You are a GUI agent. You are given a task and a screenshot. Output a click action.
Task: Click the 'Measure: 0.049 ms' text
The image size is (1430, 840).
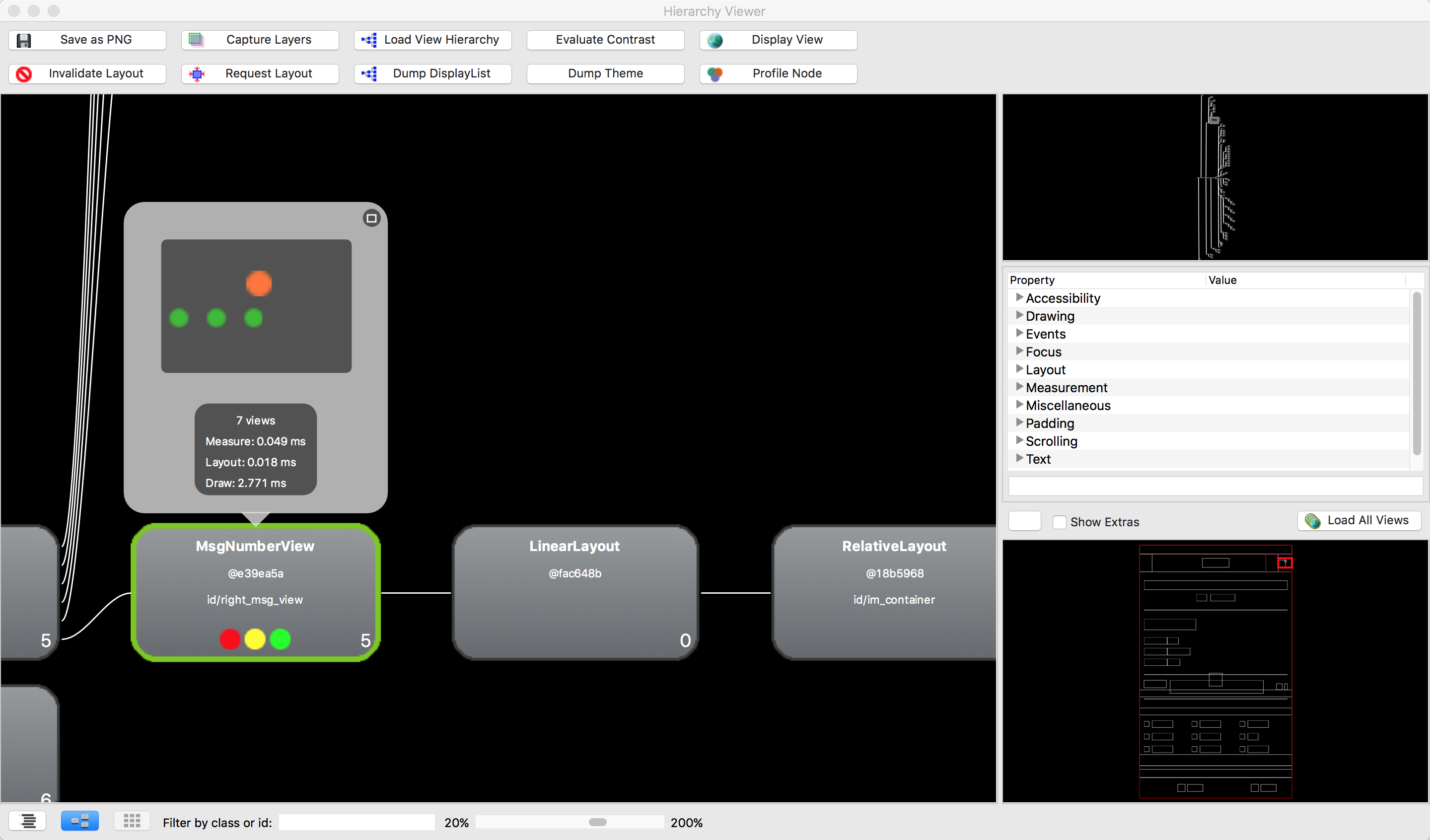255,441
